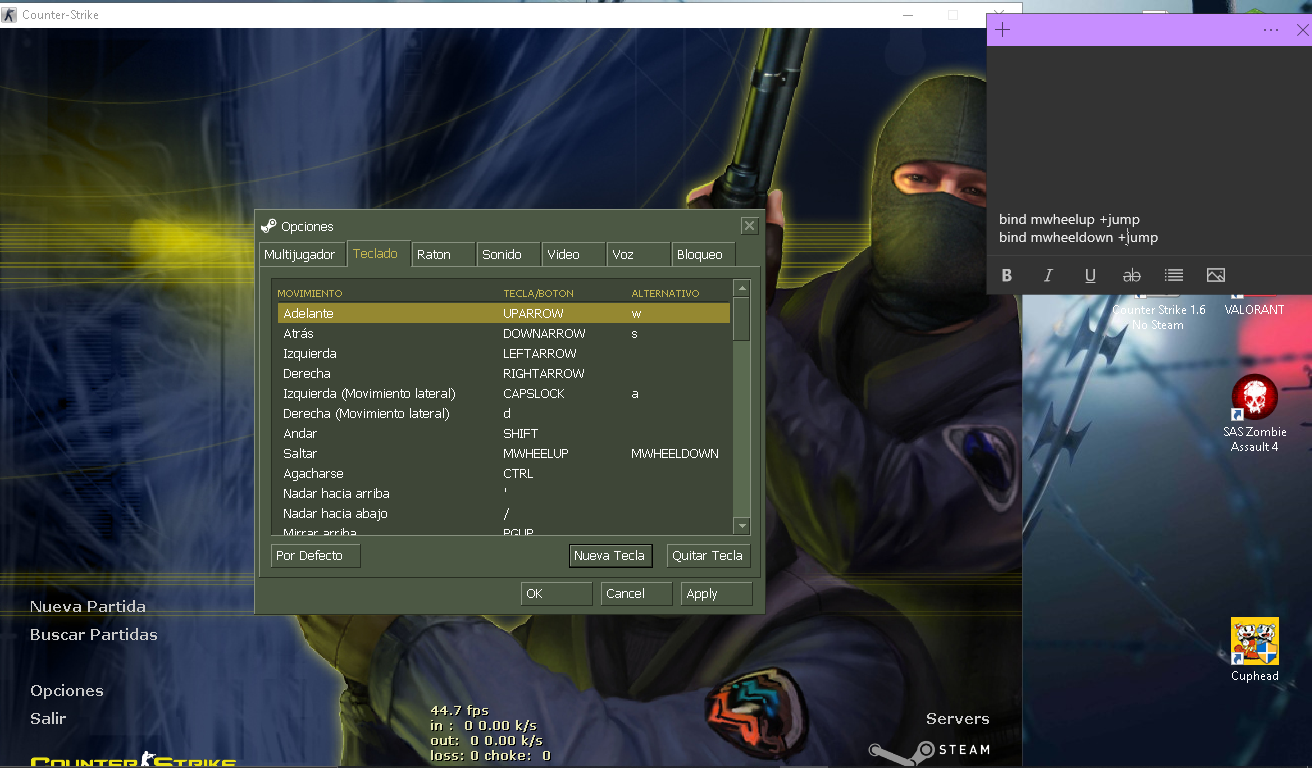This screenshot has height=768, width=1312.
Task: Click the keybinding list scrollbar thumb
Action: [741, 319]
